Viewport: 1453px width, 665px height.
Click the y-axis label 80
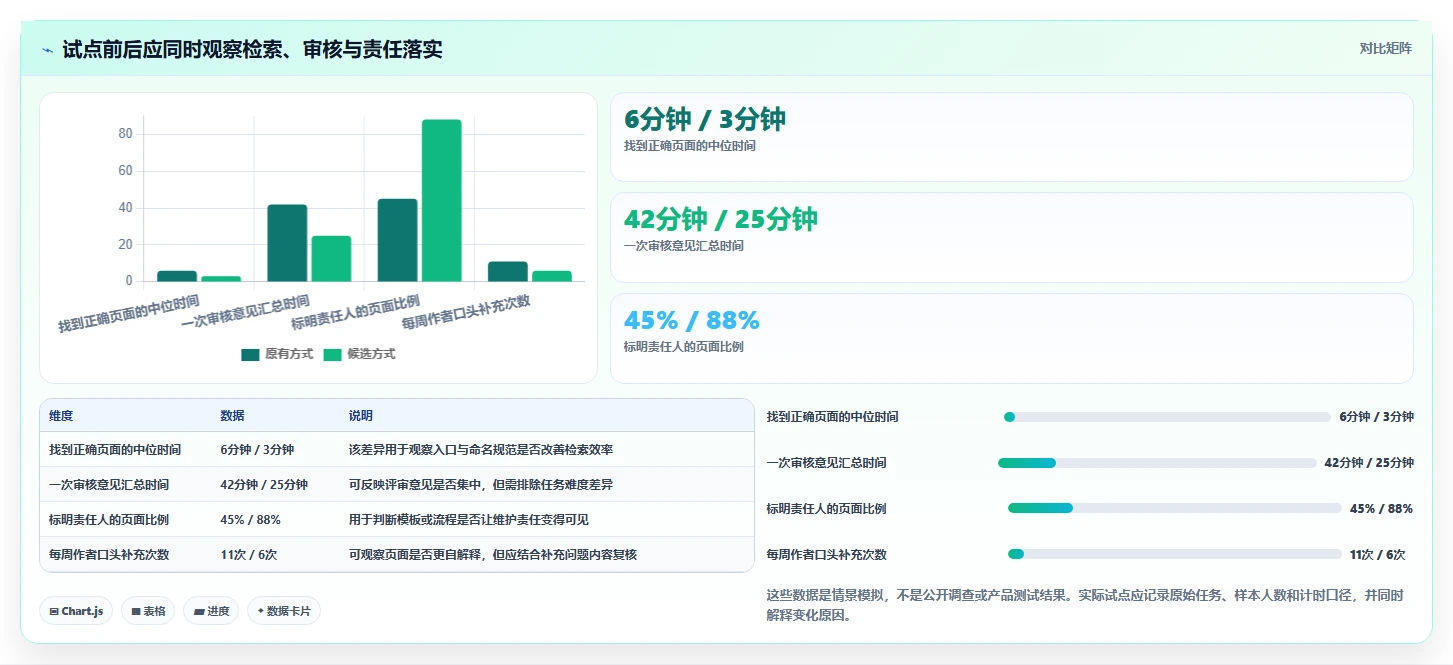click(125, 134)
